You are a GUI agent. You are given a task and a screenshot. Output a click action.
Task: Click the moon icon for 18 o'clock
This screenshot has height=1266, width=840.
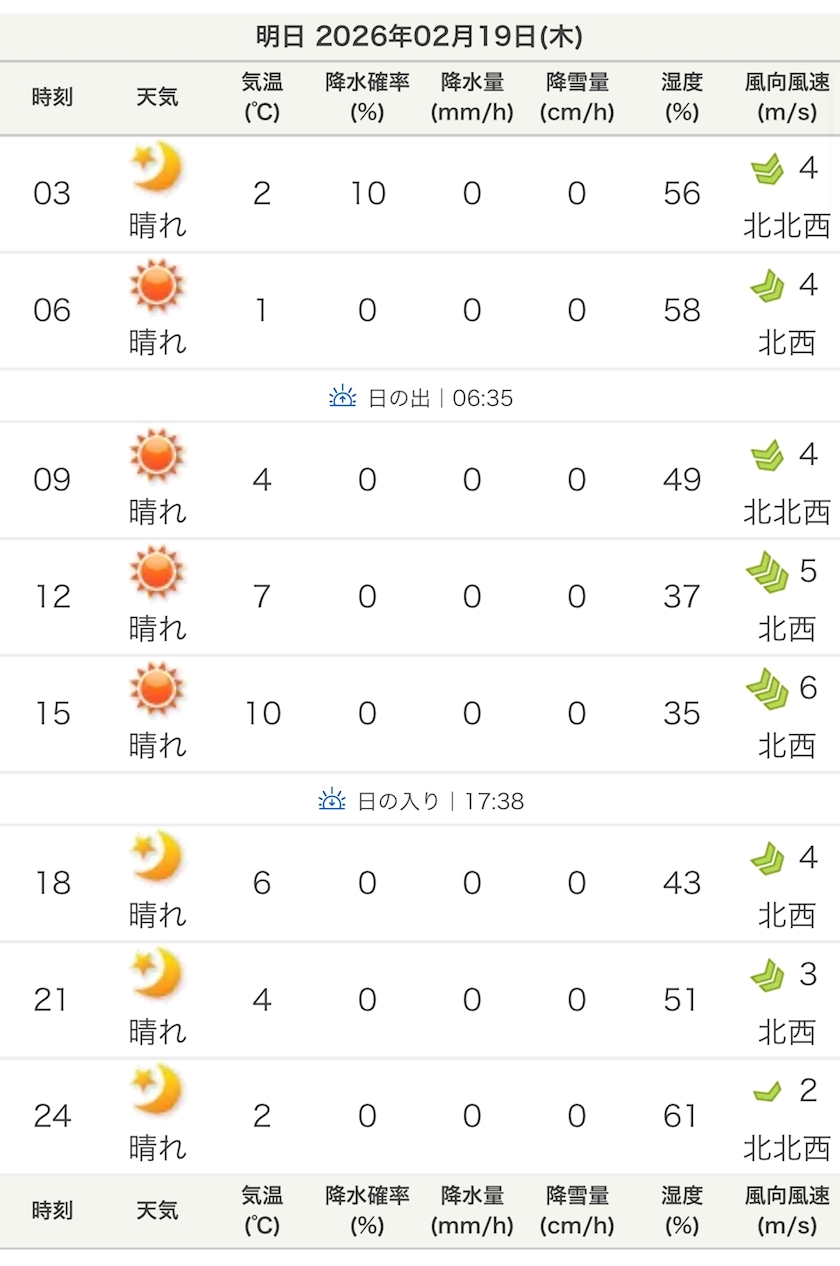[157, 857]
